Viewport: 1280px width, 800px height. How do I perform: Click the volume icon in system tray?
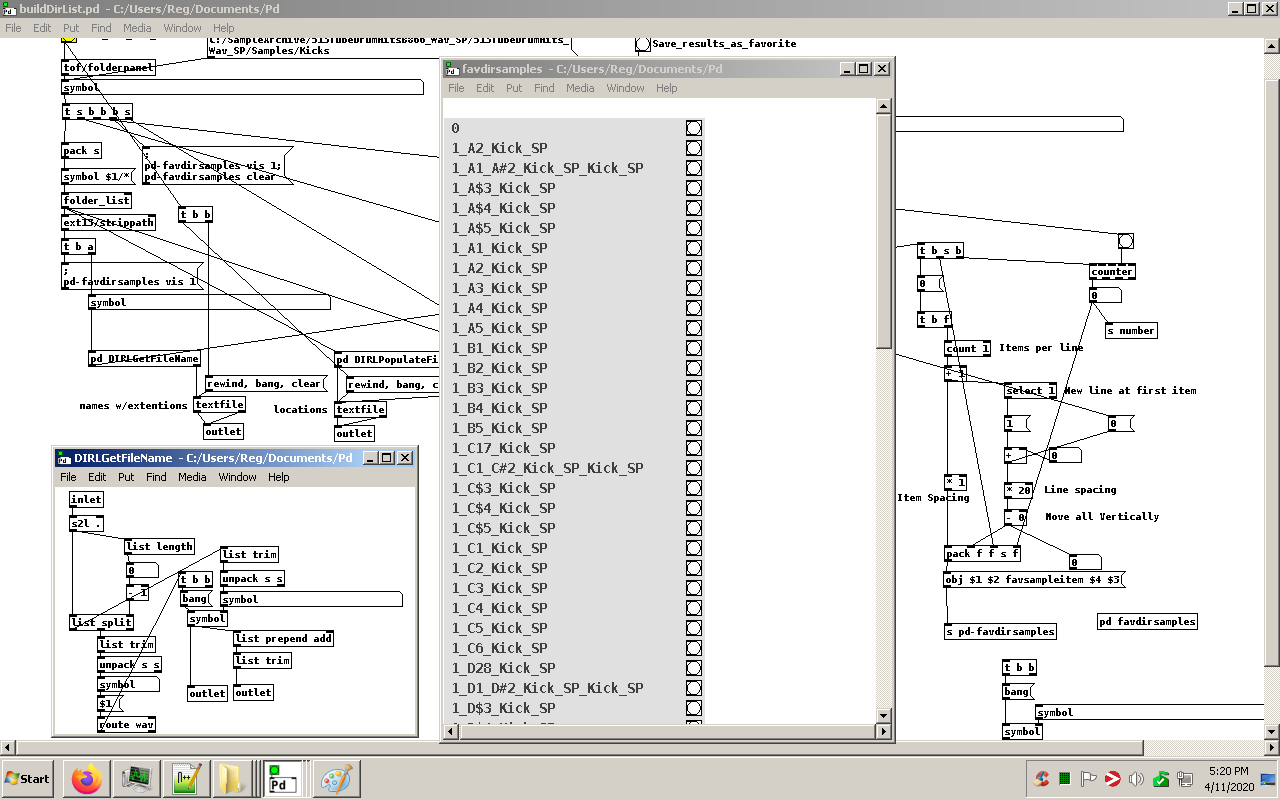tap(1136, 779)
